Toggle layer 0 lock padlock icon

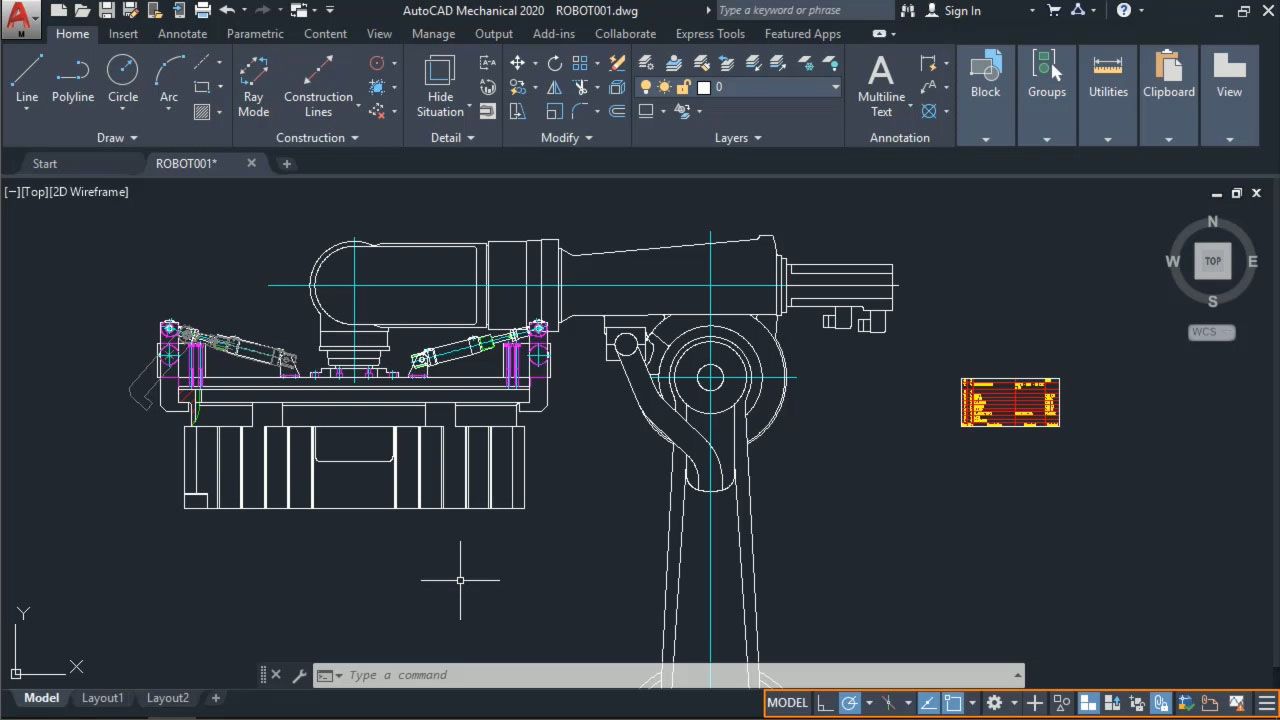point(684,87)
